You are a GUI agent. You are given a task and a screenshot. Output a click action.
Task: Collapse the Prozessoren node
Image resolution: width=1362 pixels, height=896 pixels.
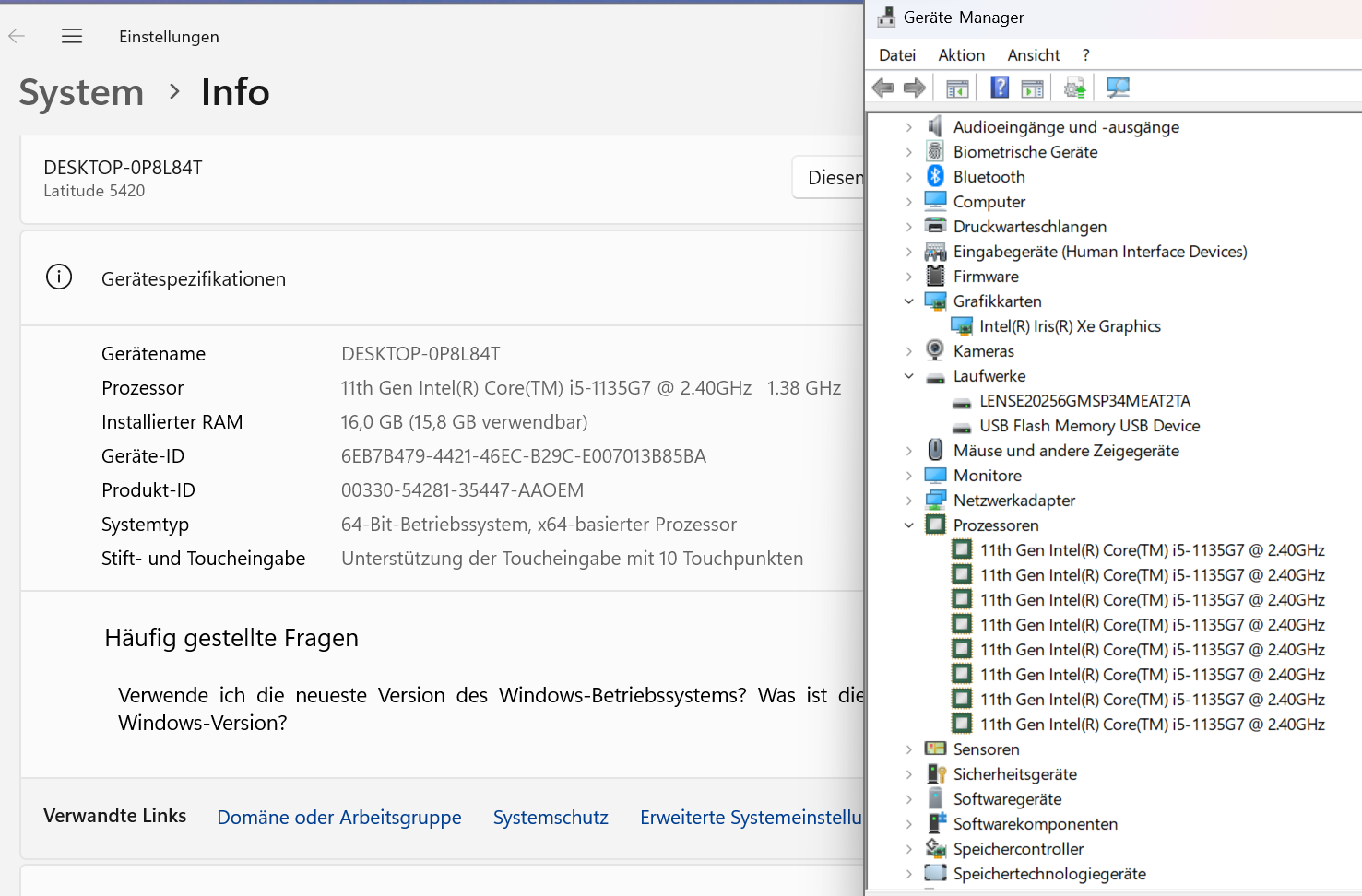[x=909, y=525]
